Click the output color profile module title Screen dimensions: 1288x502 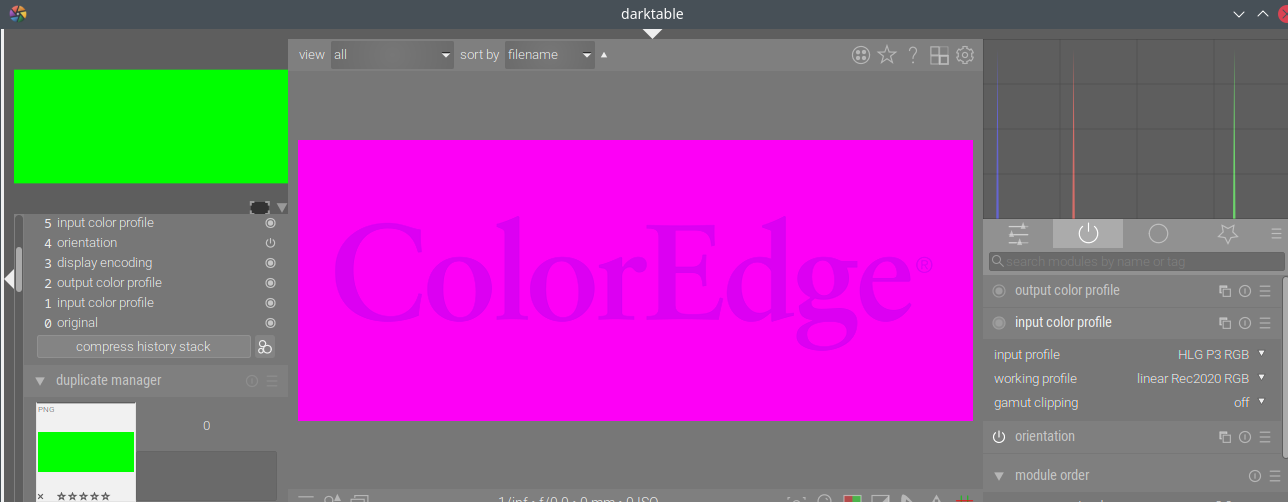click(1067, 291)
